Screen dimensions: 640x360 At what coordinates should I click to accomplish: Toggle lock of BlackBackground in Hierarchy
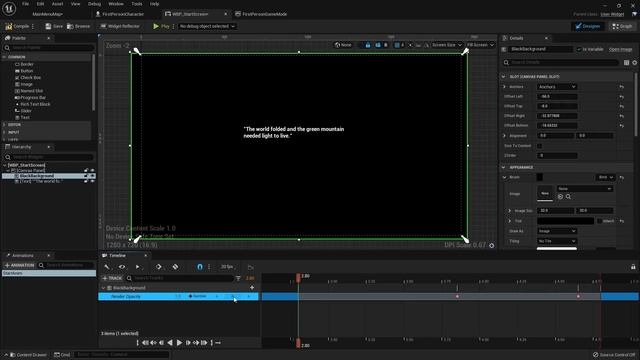[86, 176]
